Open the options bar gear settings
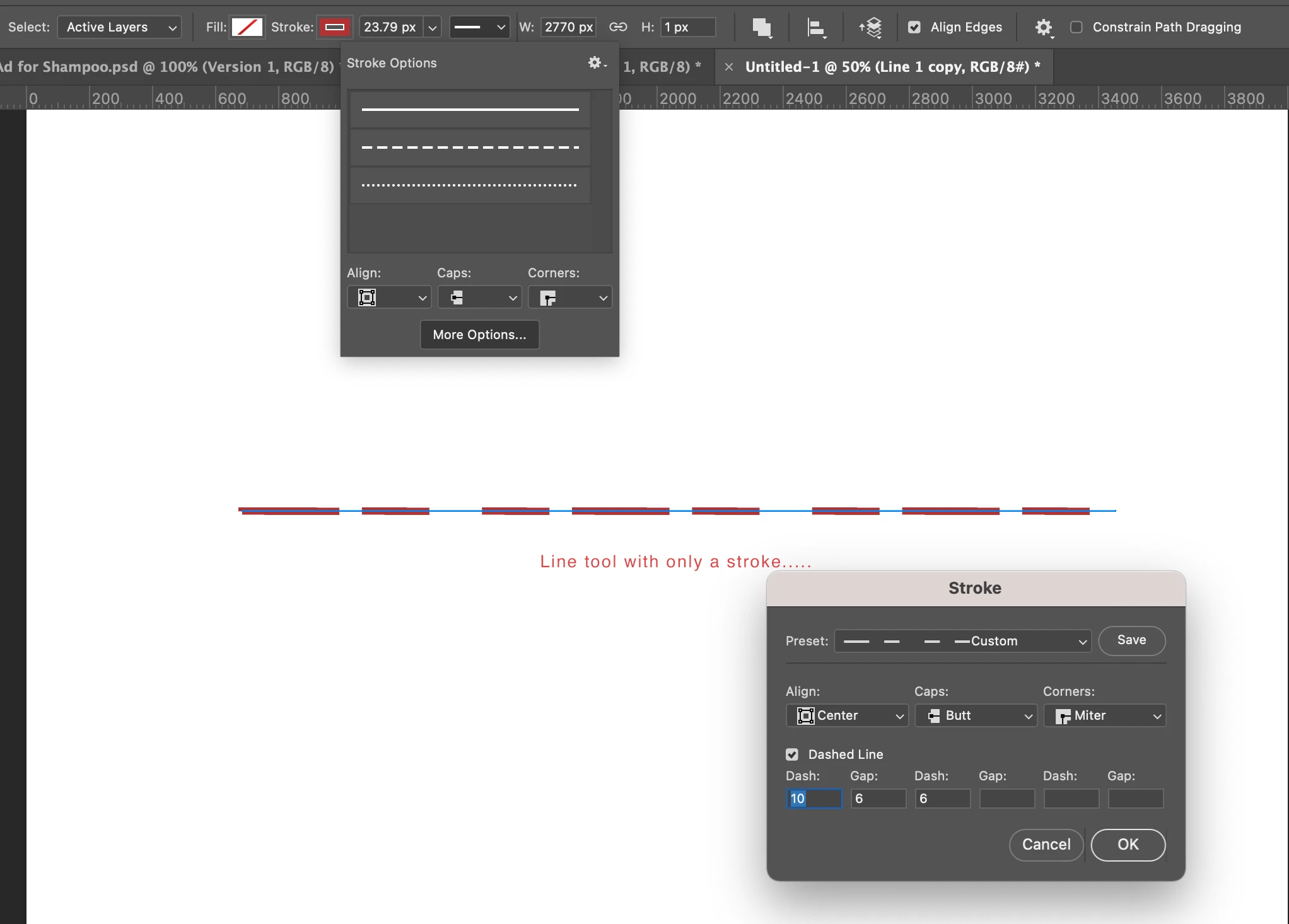 (x=1044, y=28)
